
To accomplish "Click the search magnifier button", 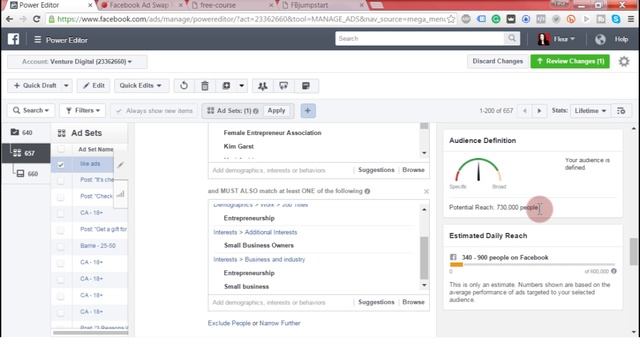I will [511, 38].
